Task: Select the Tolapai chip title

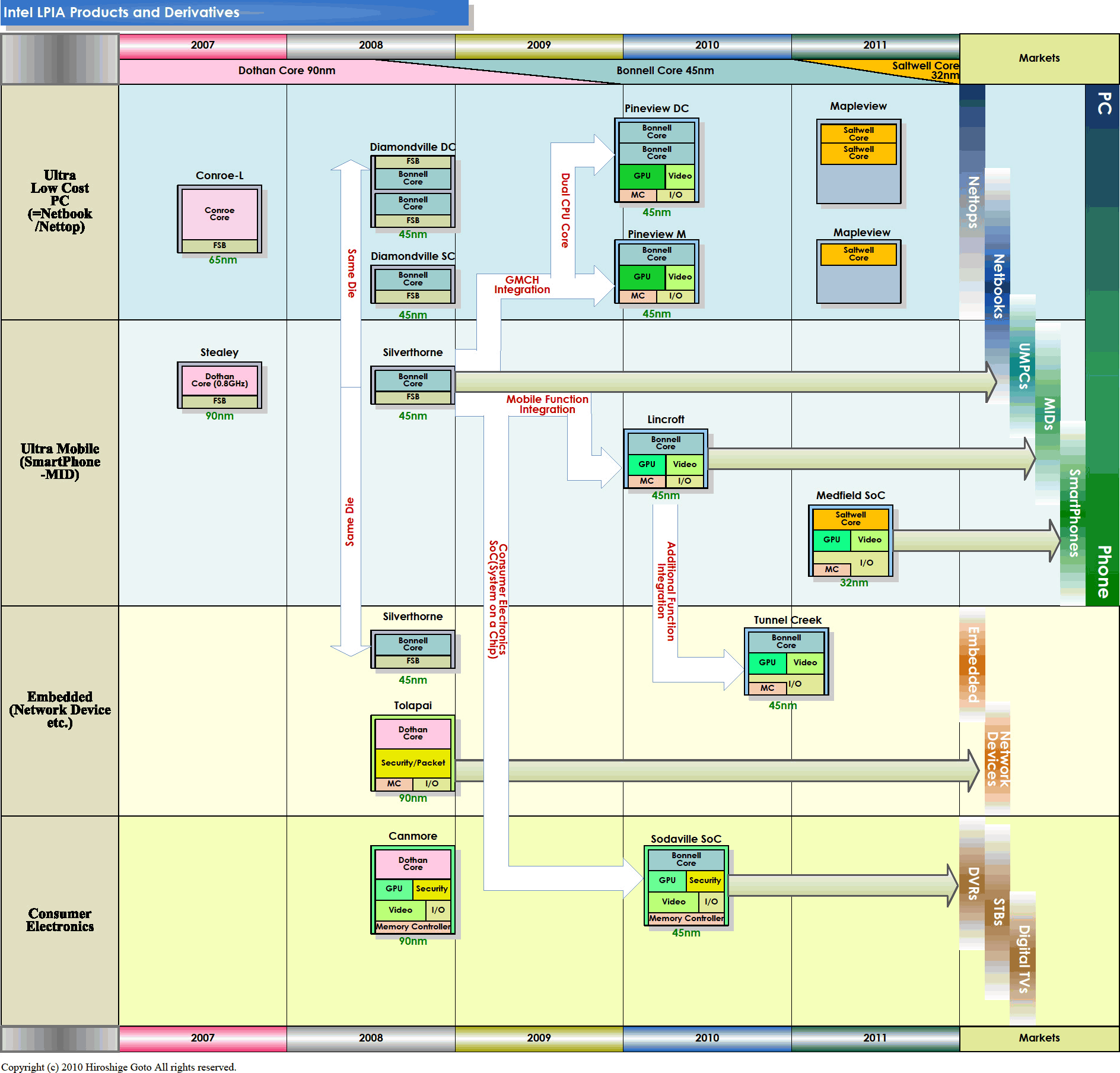Action: tap(413, 706)
